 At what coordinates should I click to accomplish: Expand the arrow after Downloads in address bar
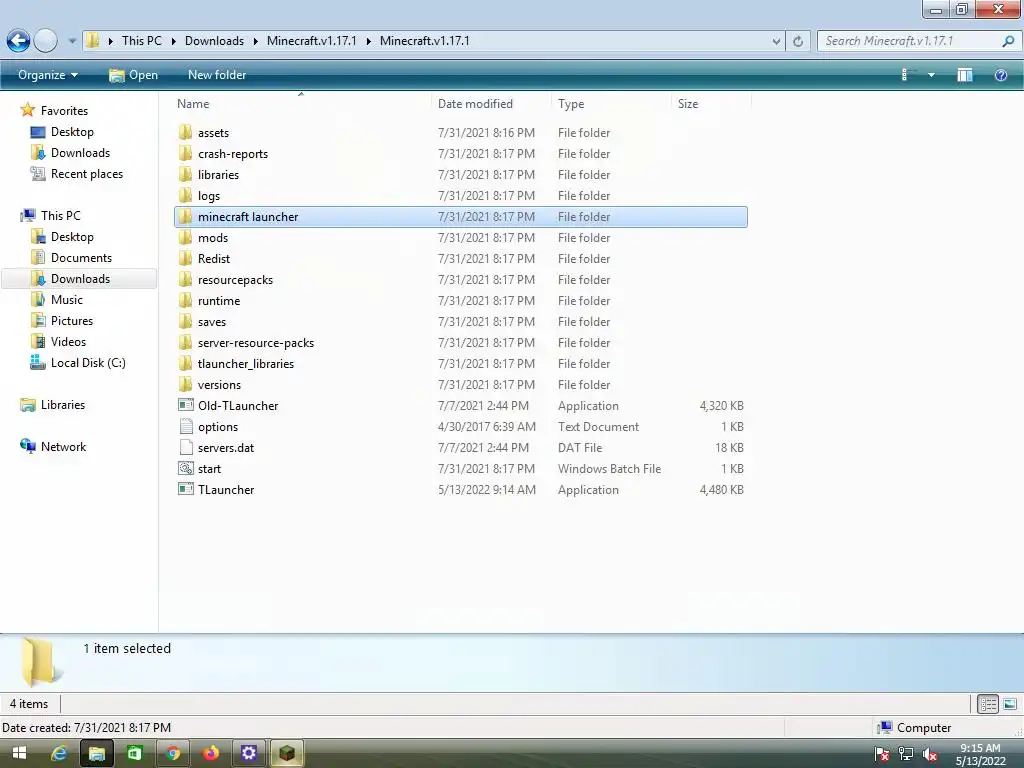255,41
